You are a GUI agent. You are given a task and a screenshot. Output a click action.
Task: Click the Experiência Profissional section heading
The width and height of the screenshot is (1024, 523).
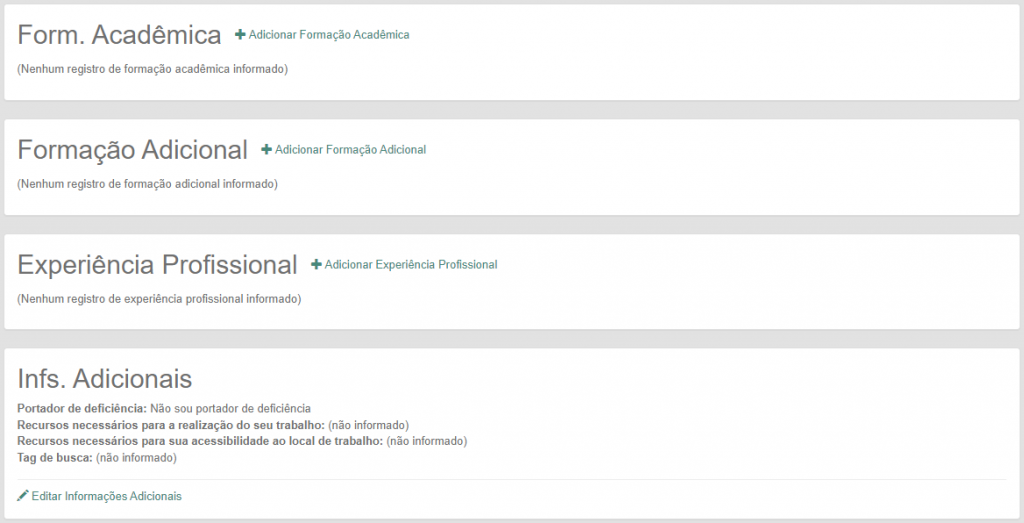click(157, 265)
